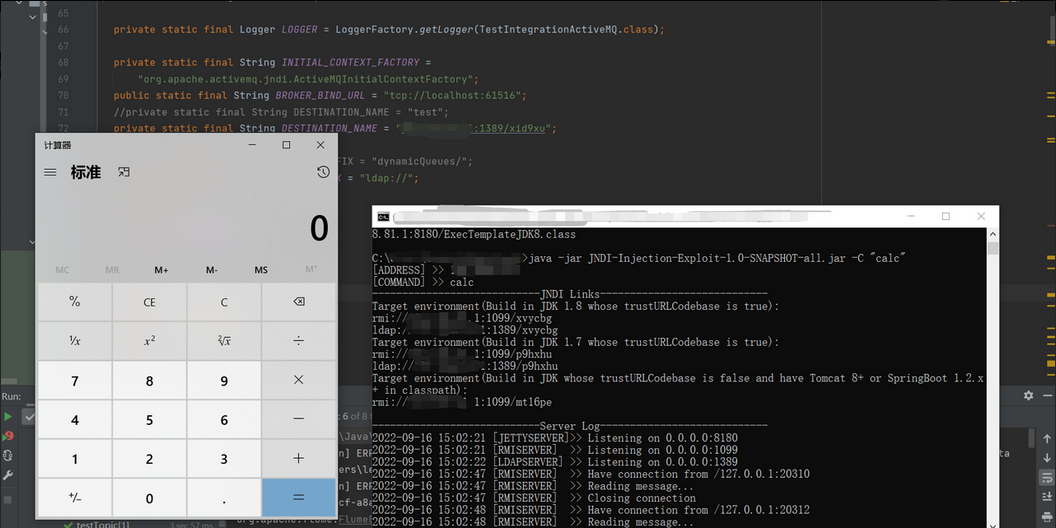Click the green Run icon in Run panel
The image size is (1056, 528).
pos(8,417)
